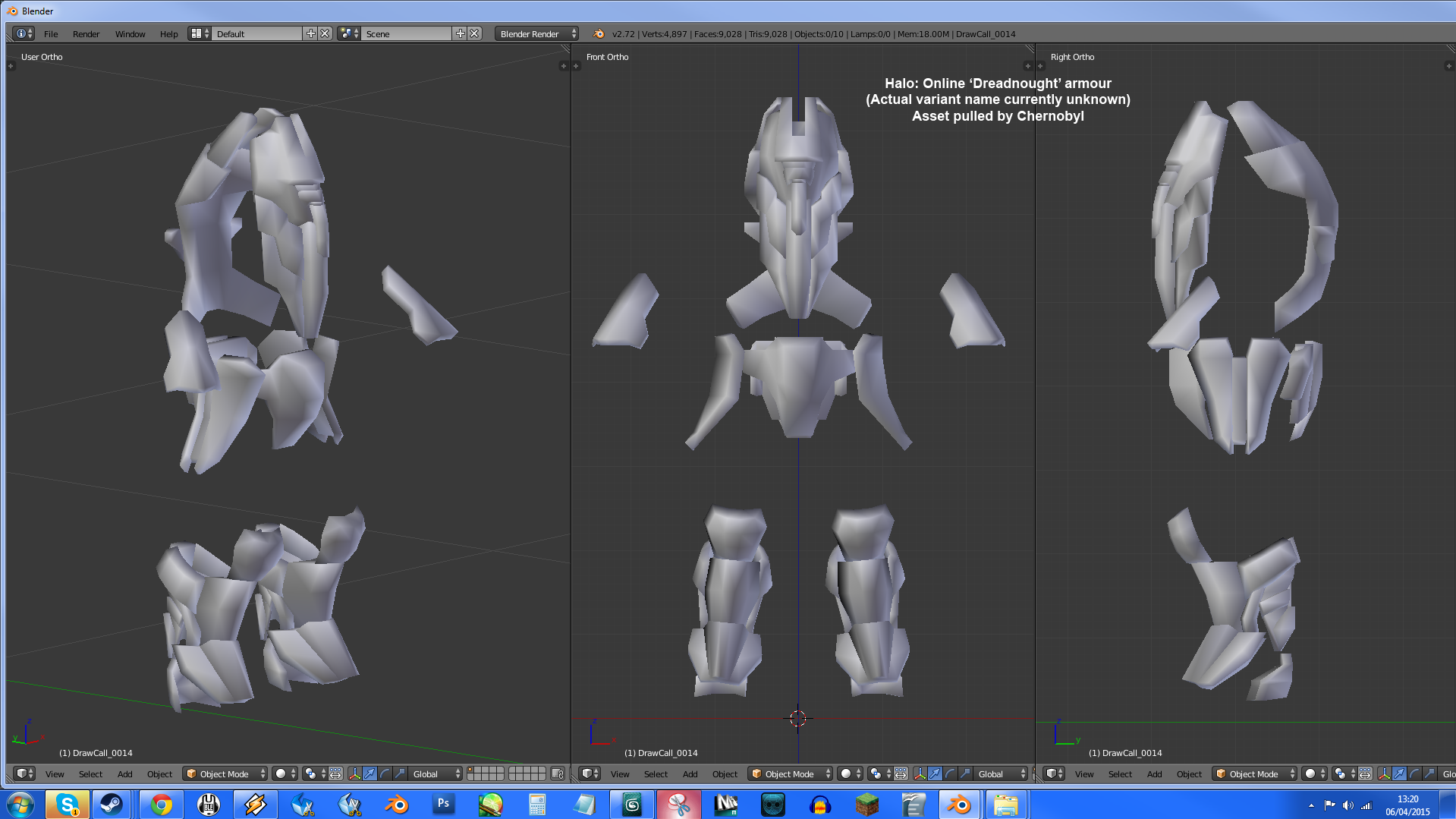Open Steam from the taskbar

coord(112,805)
